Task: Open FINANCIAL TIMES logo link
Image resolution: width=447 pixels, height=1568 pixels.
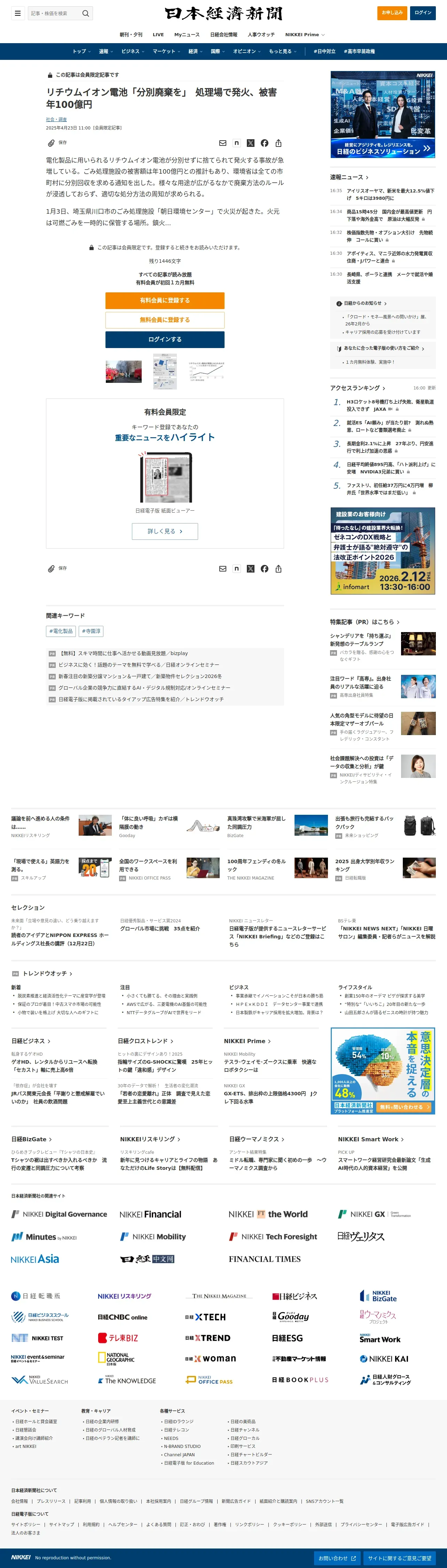Action: click(x=265, y=1259)
